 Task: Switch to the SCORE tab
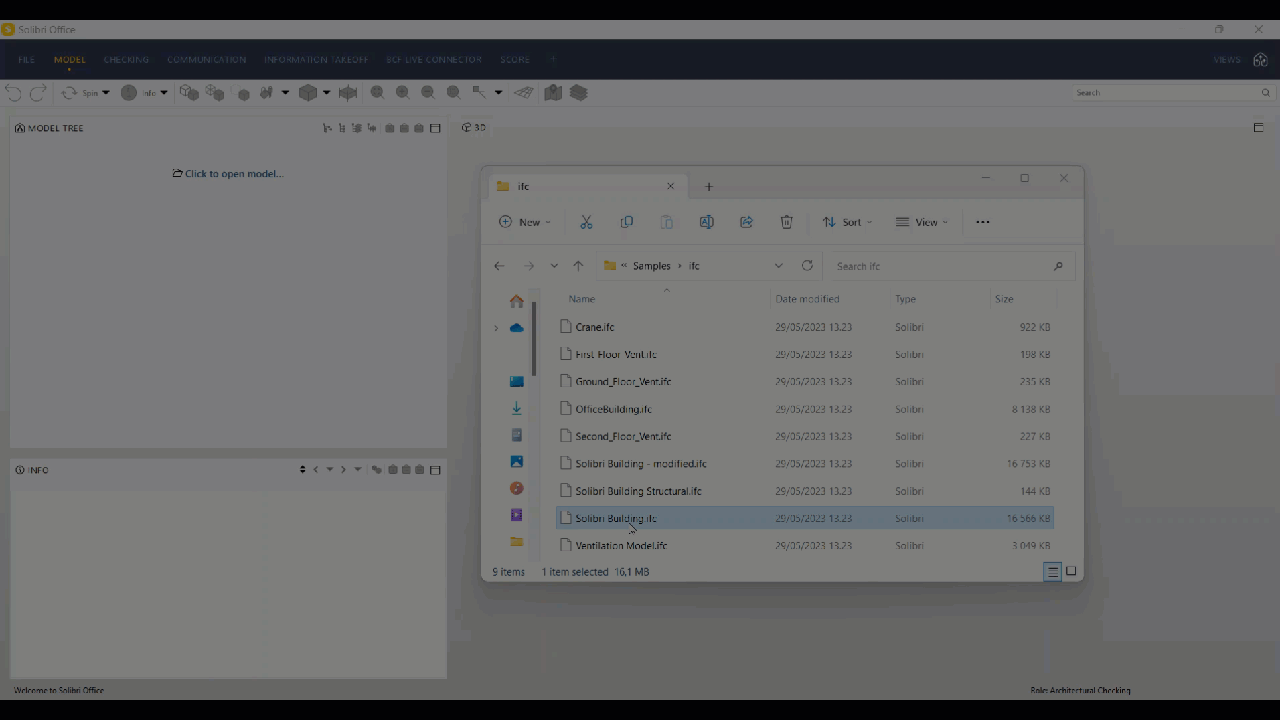pyautogui.click(x=515, y=60)
